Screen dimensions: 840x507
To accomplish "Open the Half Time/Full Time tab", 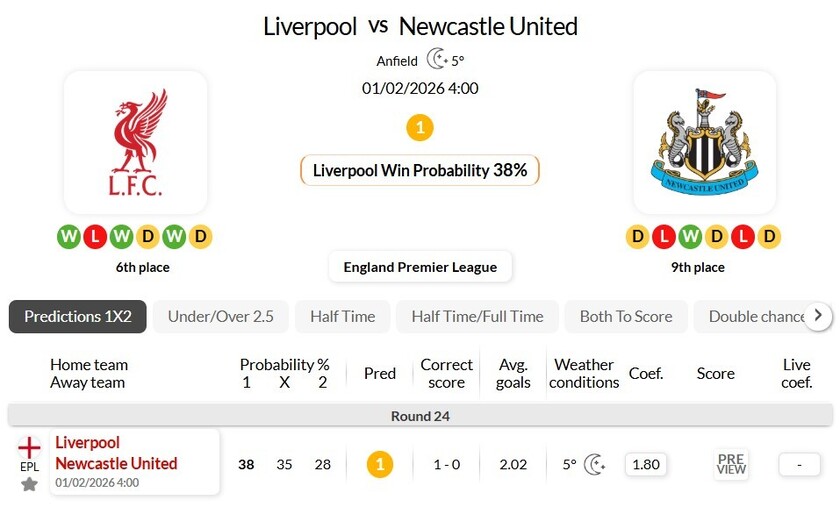I will coord(477,316).
